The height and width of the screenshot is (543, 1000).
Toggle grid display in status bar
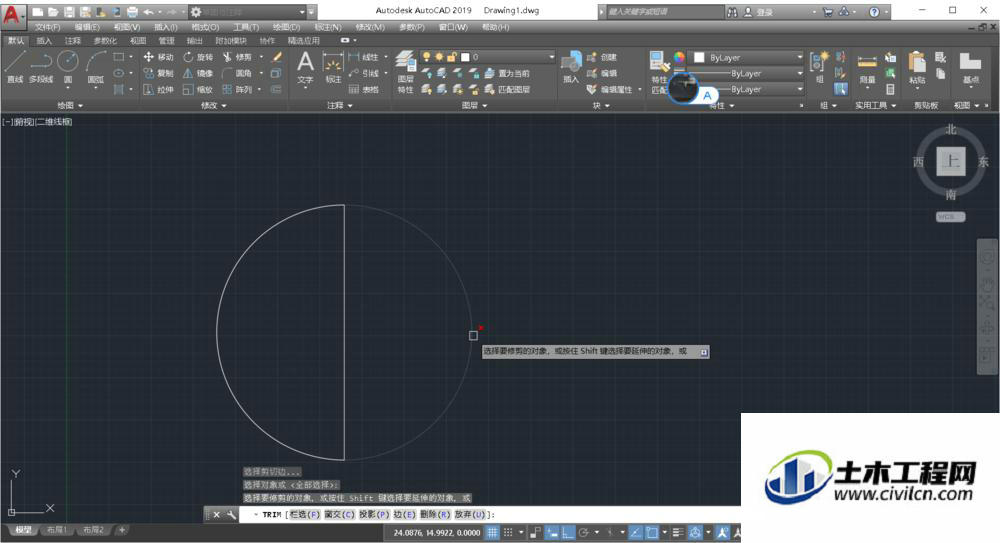492,532
